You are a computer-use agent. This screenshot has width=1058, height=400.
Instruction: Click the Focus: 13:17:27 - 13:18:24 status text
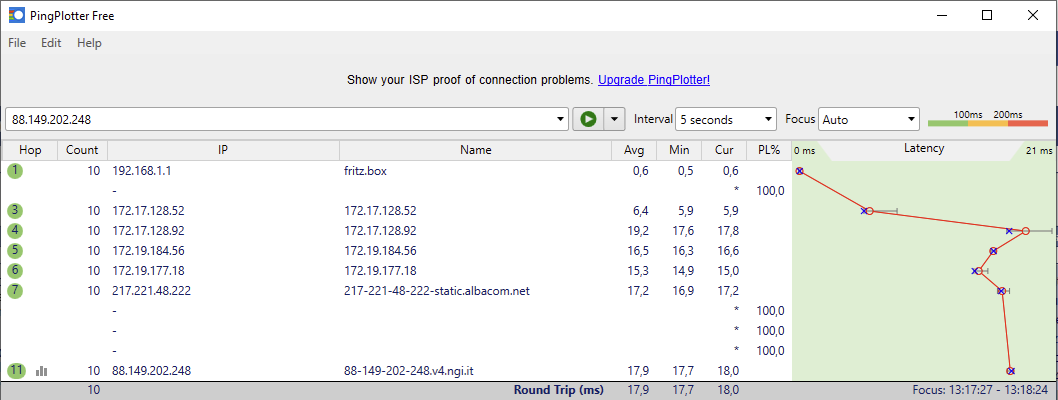(982, 390)
